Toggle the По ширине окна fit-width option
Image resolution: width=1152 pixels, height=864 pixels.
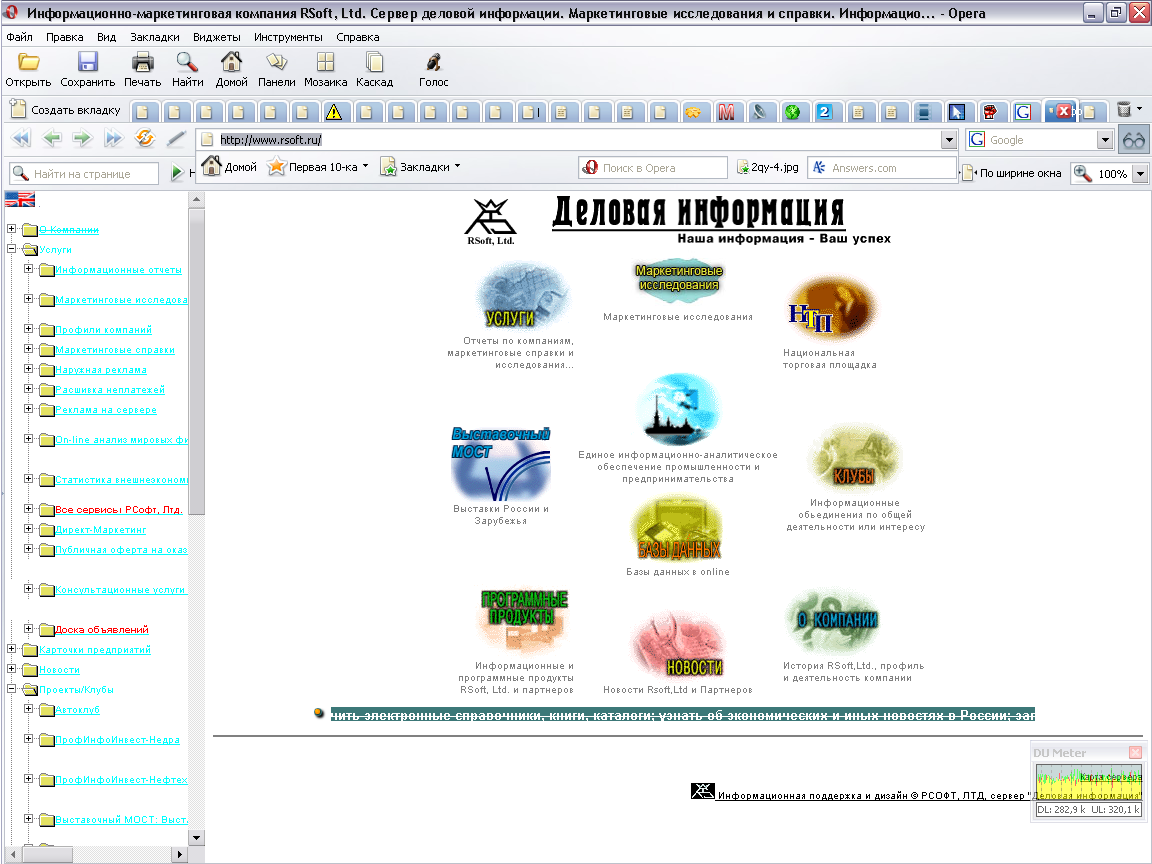pyautogui.click(x=1013, y=173)
